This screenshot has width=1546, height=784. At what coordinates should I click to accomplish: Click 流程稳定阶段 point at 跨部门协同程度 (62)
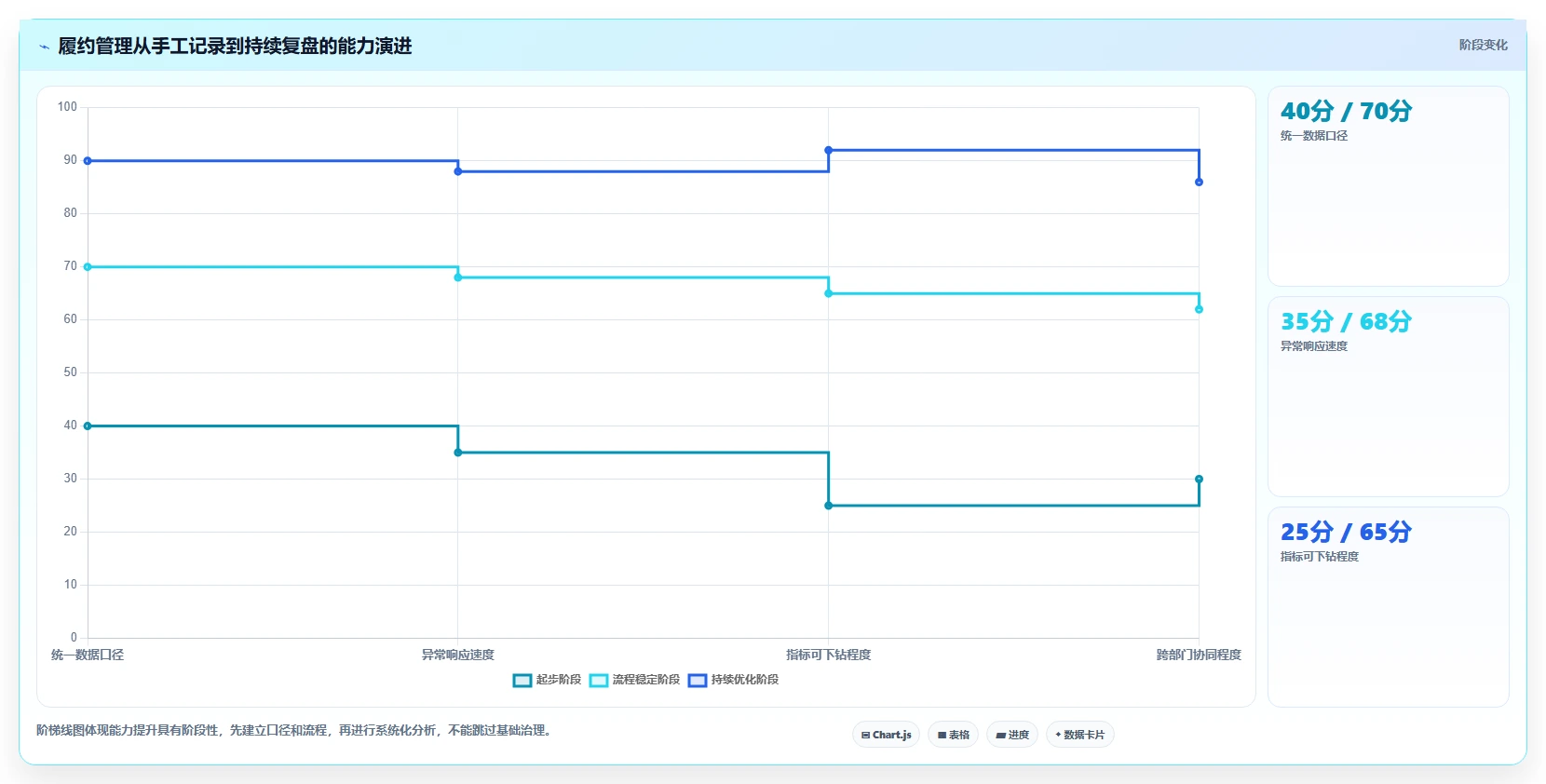[1199, 309]
